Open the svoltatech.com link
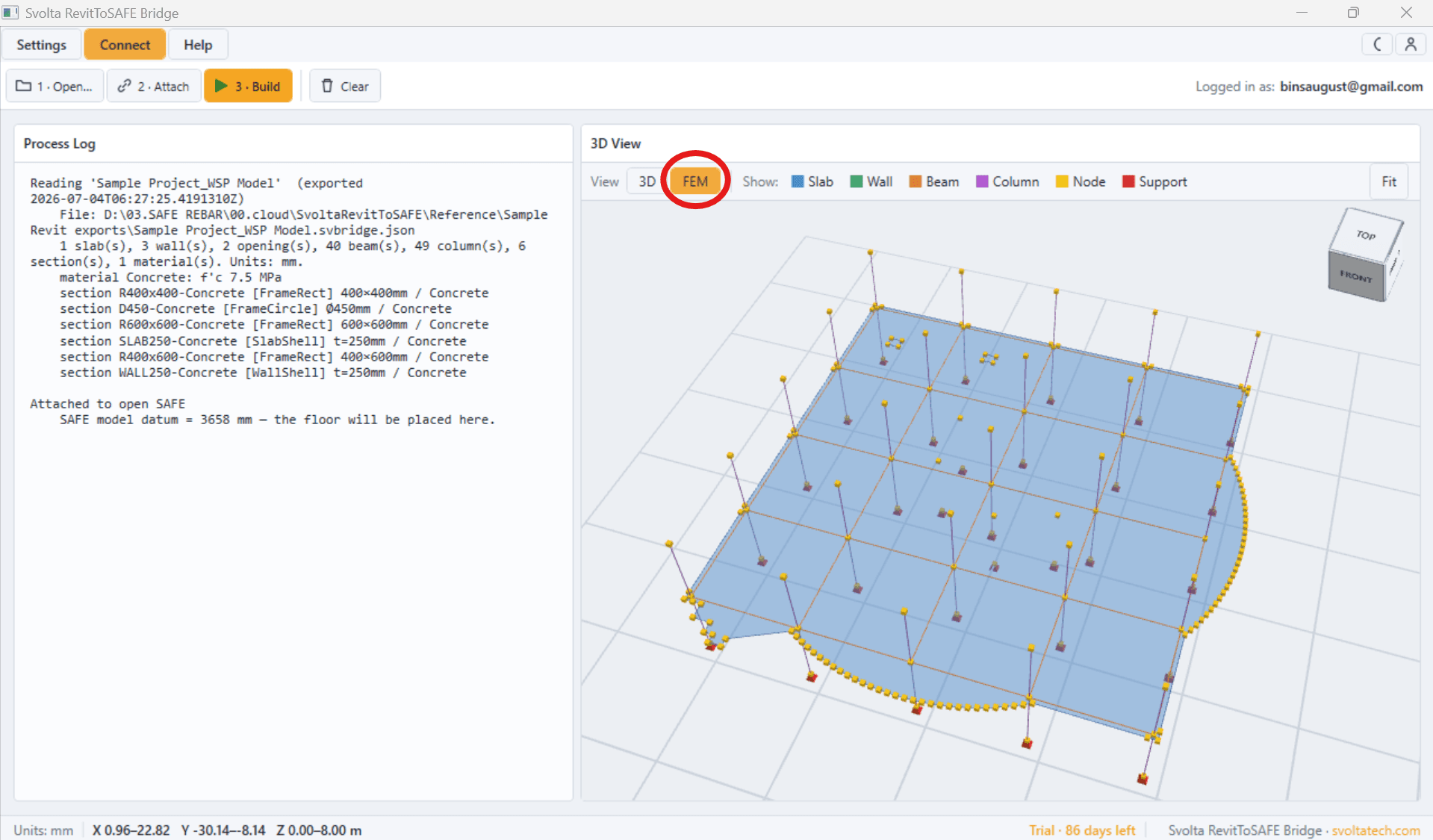The image size is (1433, 840). pyautogui.click(x=1376, y=830)
